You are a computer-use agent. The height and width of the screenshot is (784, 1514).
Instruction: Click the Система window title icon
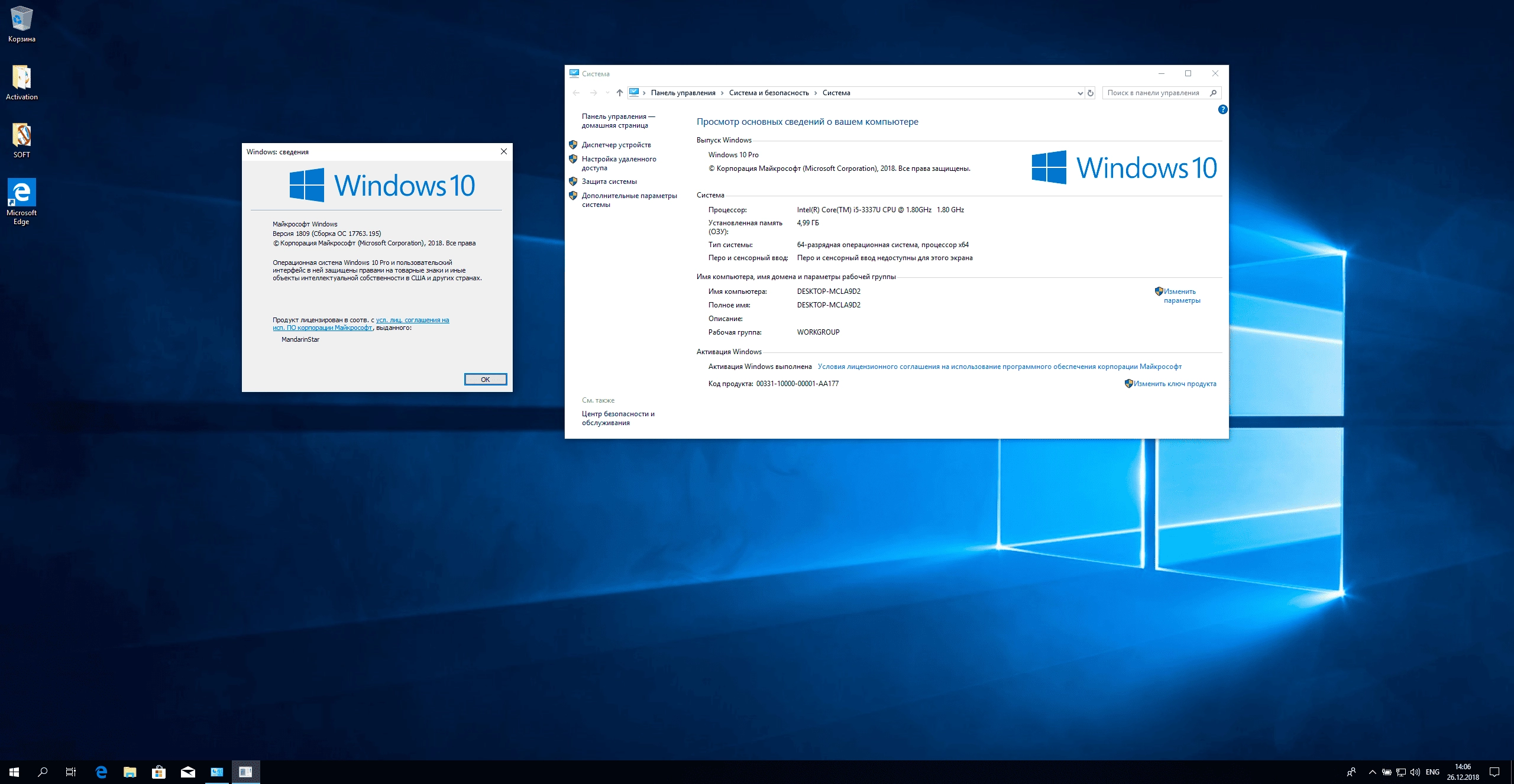pyautogui.click(x=574, y=73)
